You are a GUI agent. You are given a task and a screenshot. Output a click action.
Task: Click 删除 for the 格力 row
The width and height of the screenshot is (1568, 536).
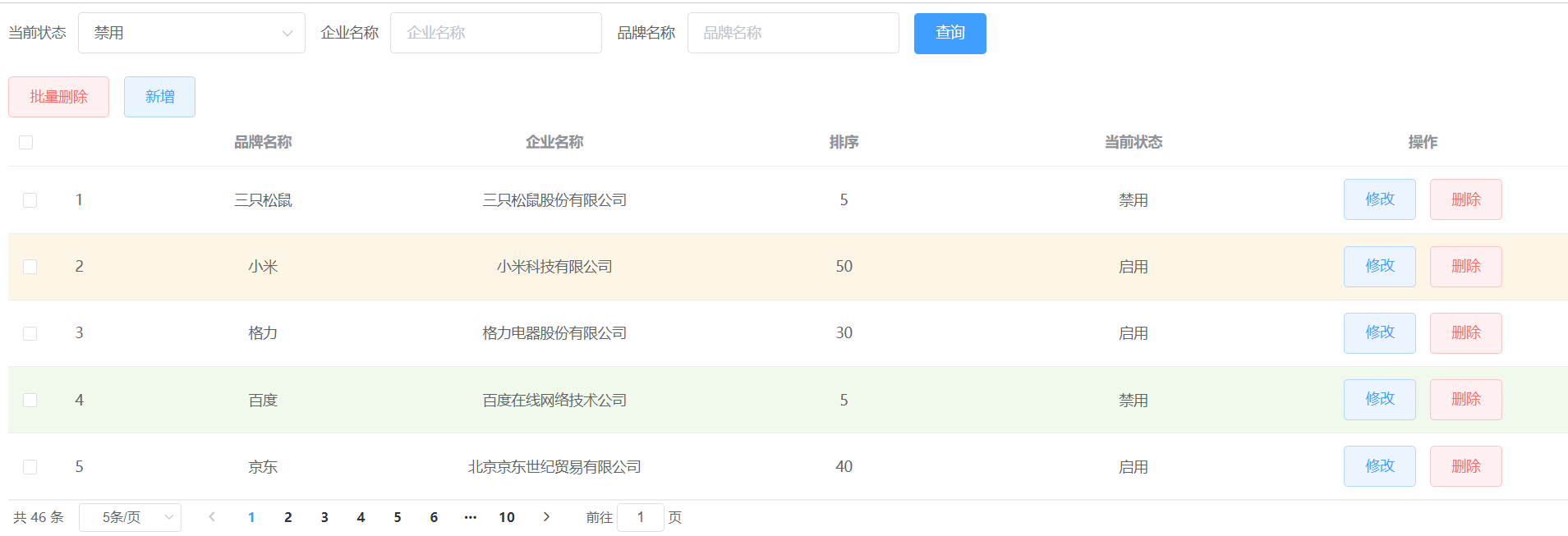click(x=1466, y=333)
